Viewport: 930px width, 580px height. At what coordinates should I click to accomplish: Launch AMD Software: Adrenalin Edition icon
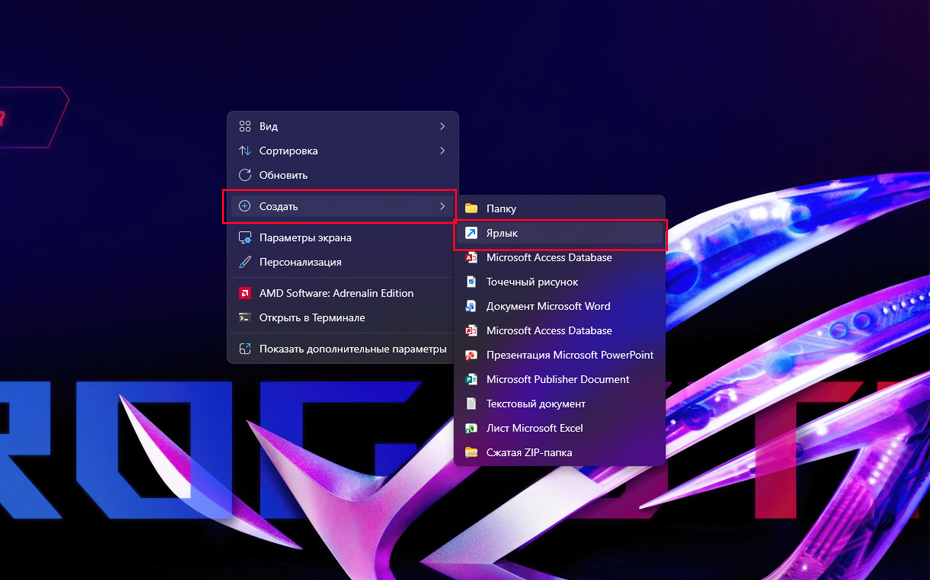click(245, 293)
